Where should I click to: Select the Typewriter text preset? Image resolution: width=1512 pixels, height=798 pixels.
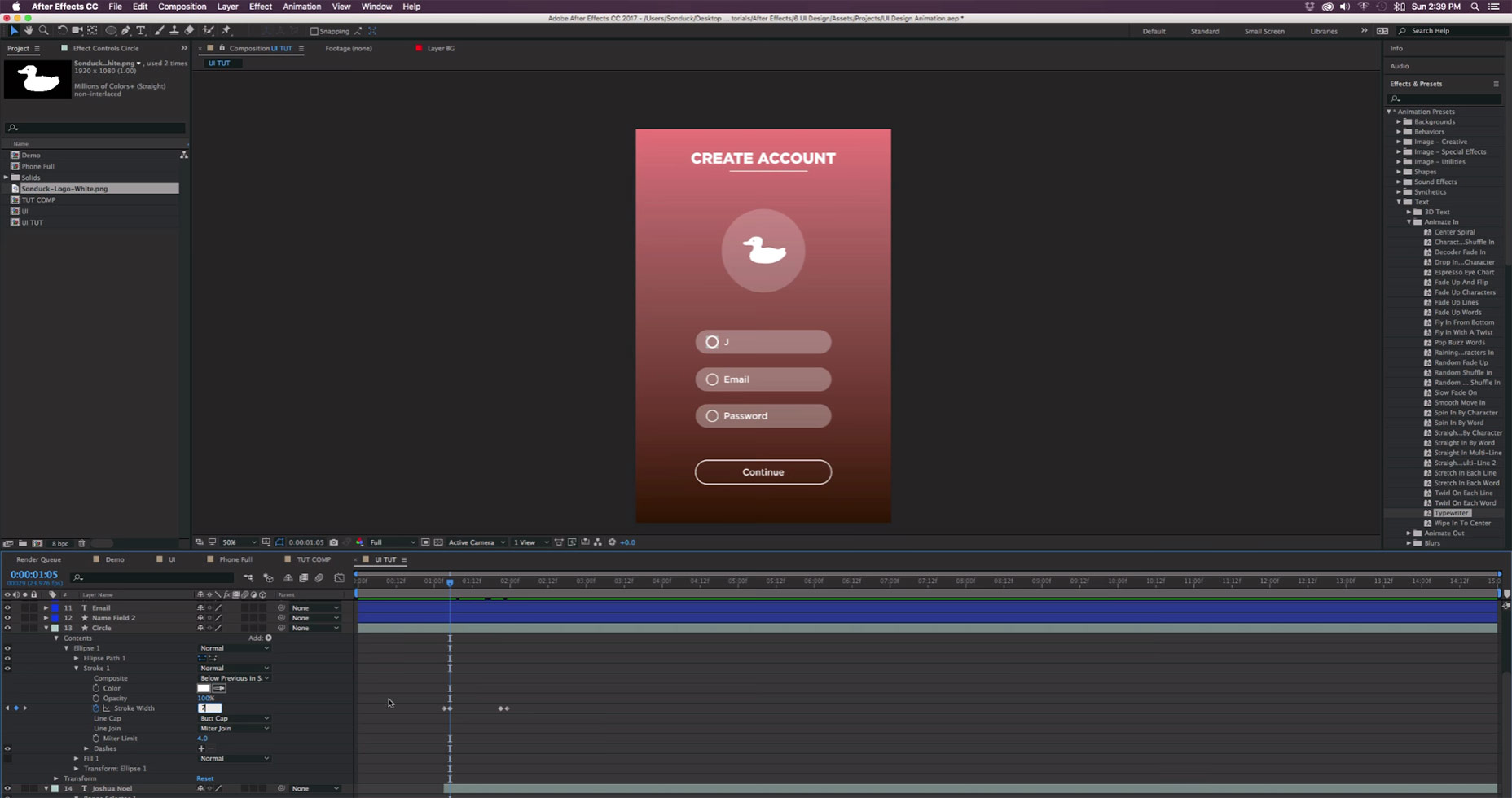click(1452, 513)
